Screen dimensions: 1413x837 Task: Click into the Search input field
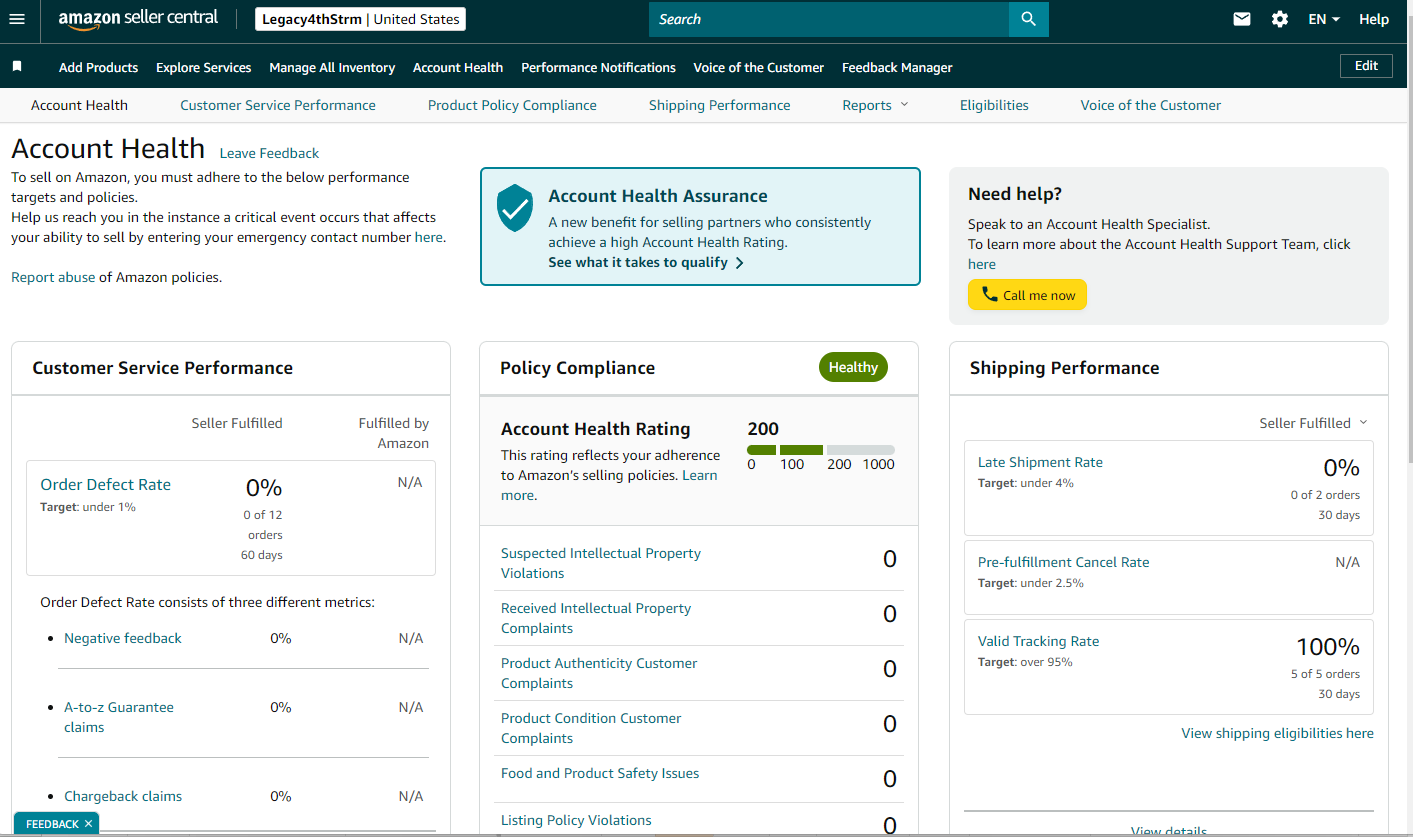(829, 19)
